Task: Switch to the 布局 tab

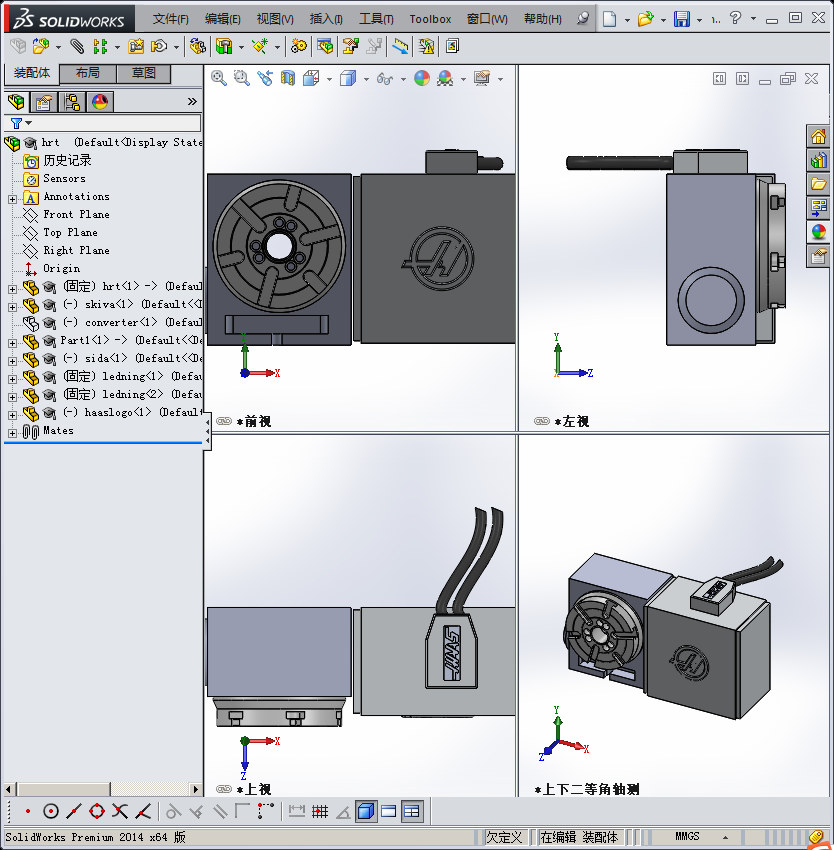Action: tap(87, 73)
